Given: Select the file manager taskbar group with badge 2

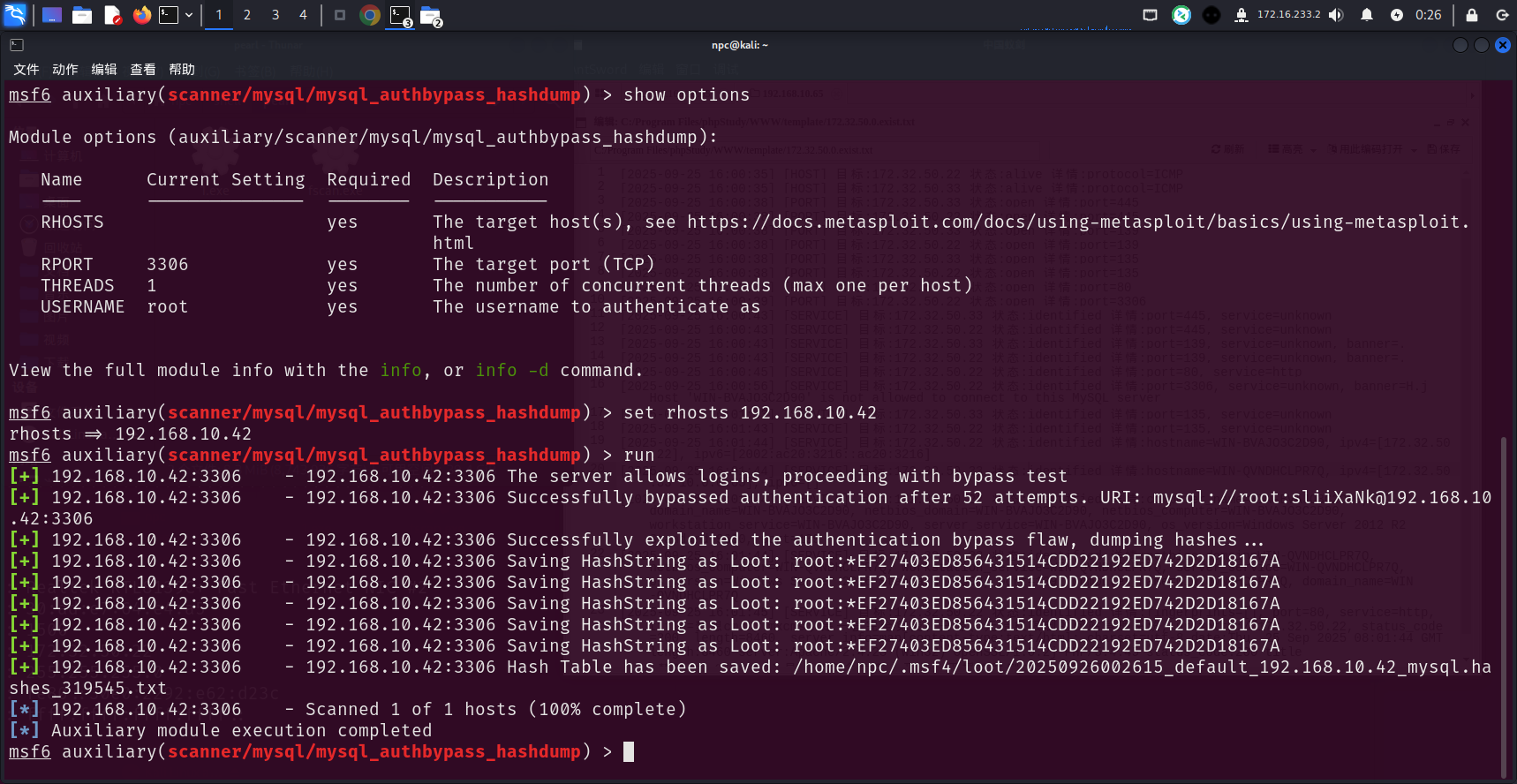Looking at the screenshot, I should click(x=431, y=16).
